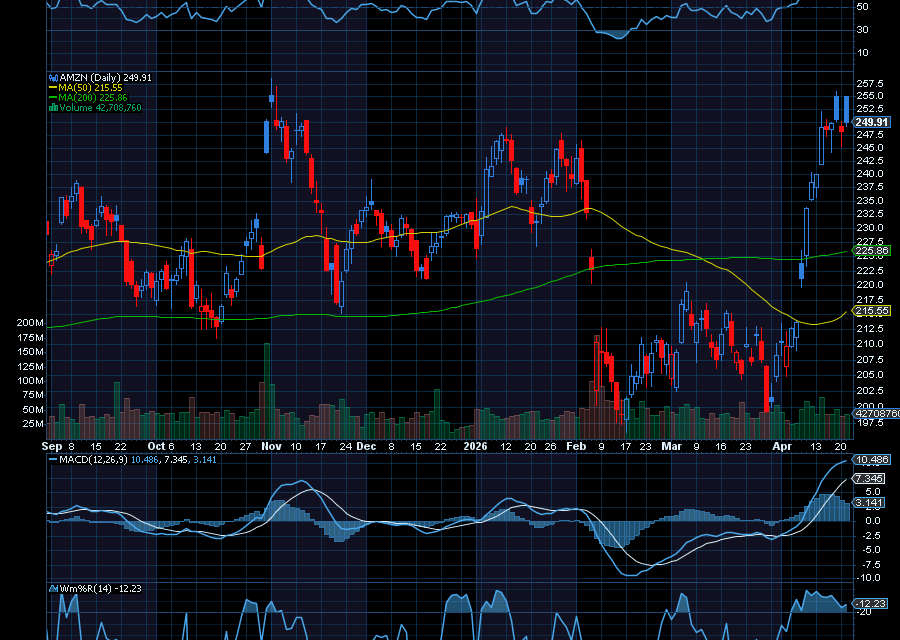Click the green MA(200) line marker icon
900x640 pixels.
click(x=53, y=96)
